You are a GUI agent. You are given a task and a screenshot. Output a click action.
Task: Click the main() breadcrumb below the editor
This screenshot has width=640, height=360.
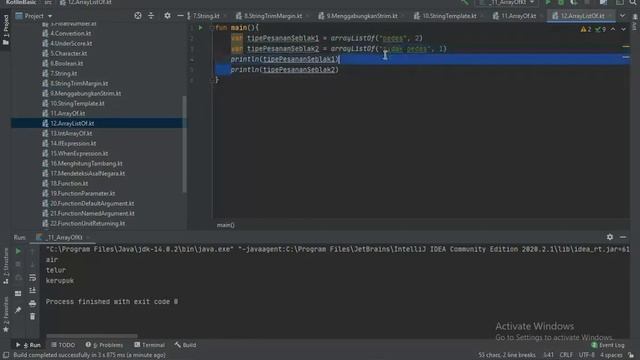click(226, 225)
